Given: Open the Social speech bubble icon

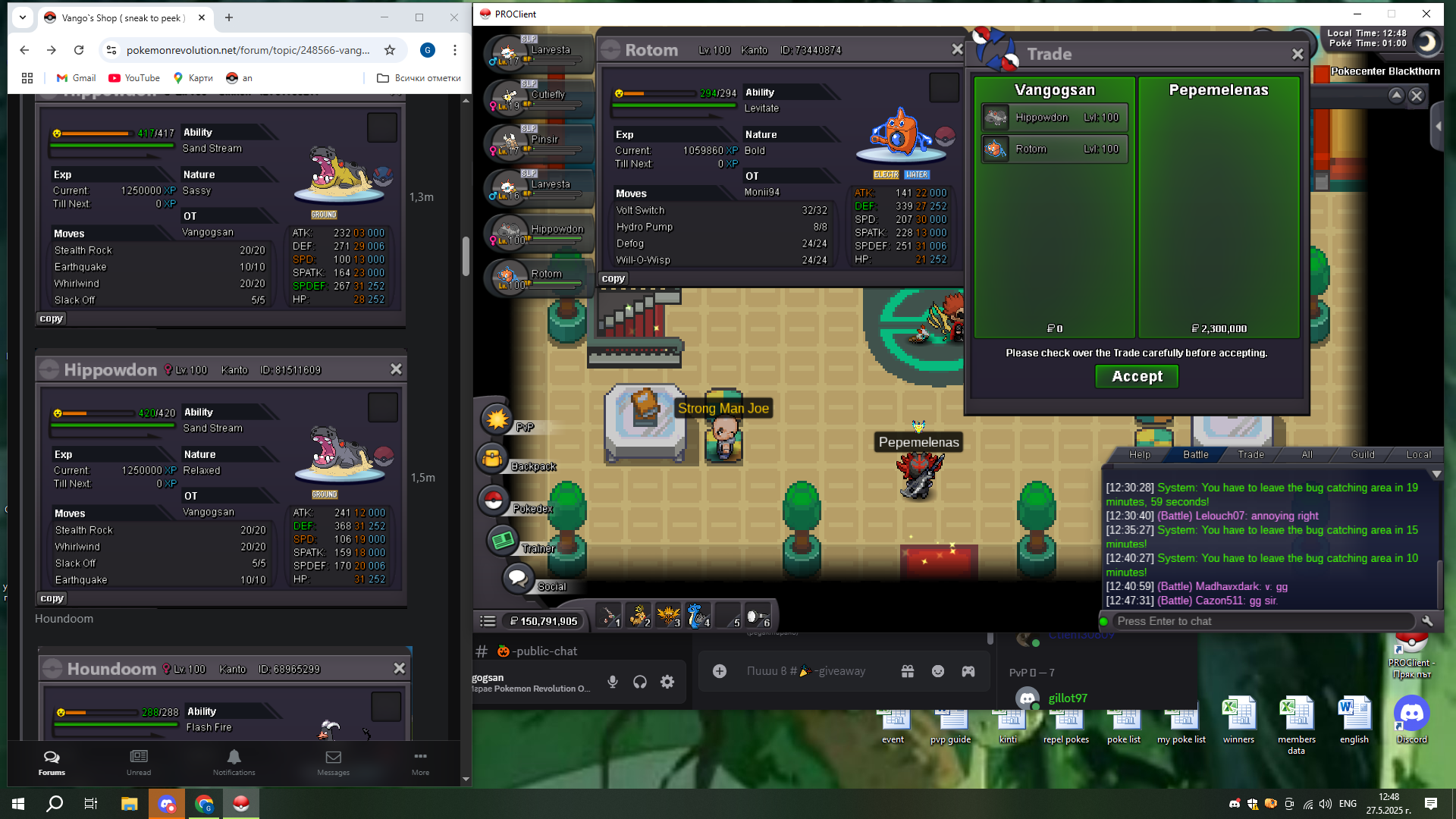Looking at the screenshot, I should pyautogui.click(x=518, y=579).
